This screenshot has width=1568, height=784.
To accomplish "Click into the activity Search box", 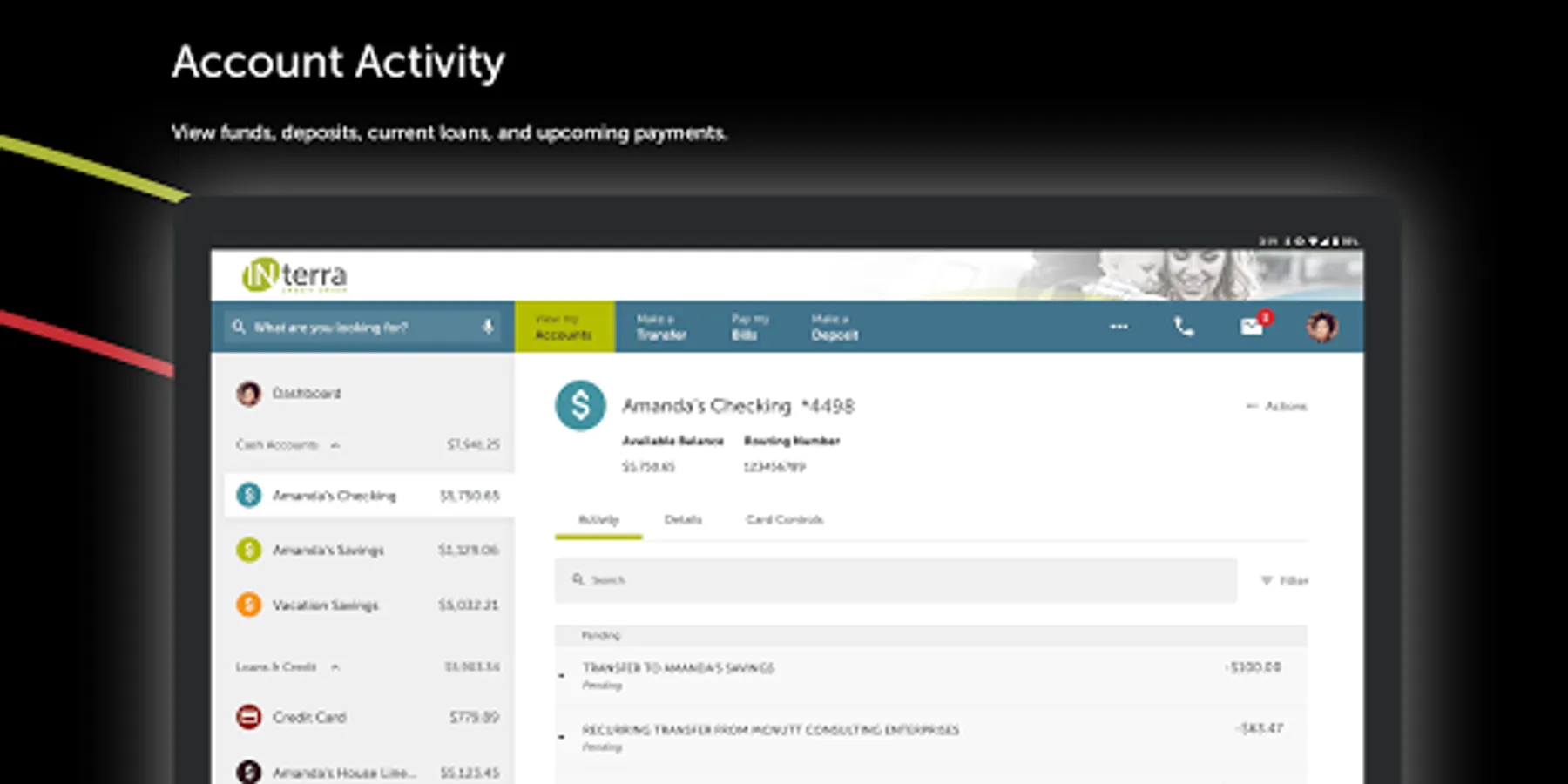I will click(x=896, y=580).
